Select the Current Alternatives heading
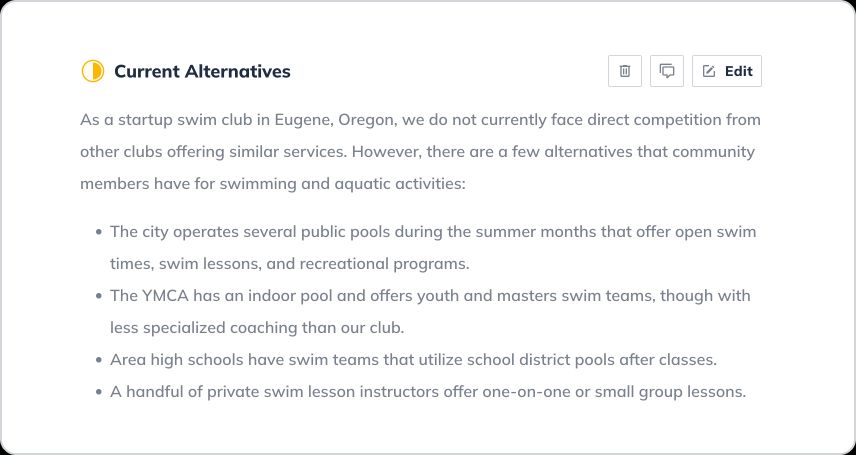Image resolution: width=856 pixels, height=455 pixels. (202, 71)
